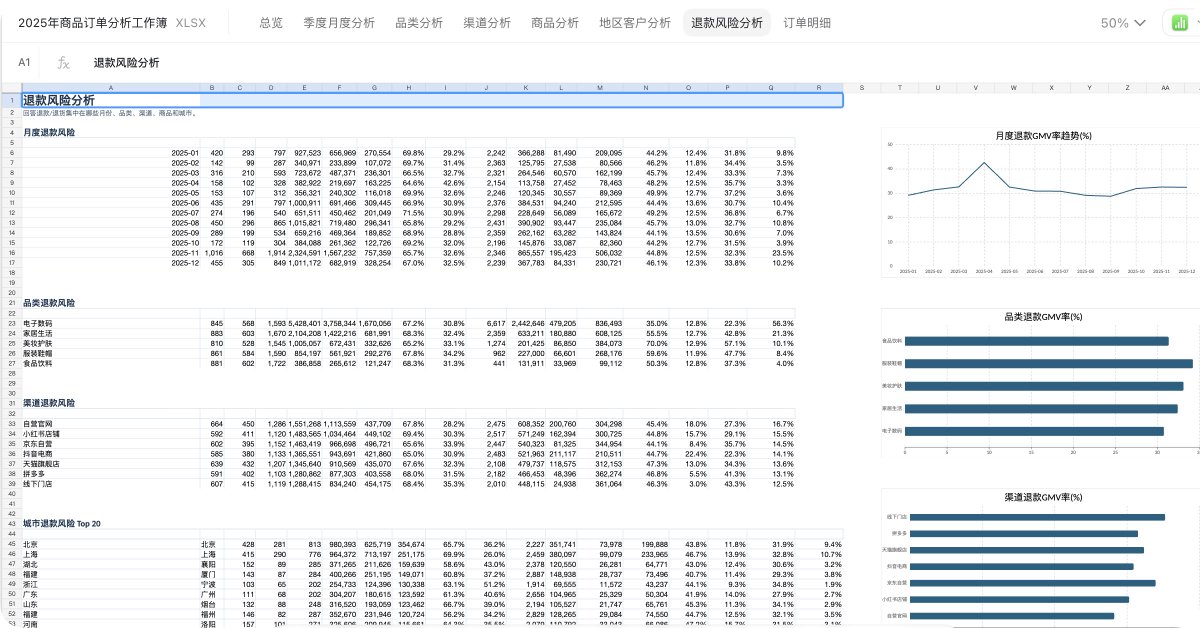Image resolution: width=1200 pixels, height=628 pixels.
Task: Switch to the 地区客户分析 tab
Action: click(635, 23)
